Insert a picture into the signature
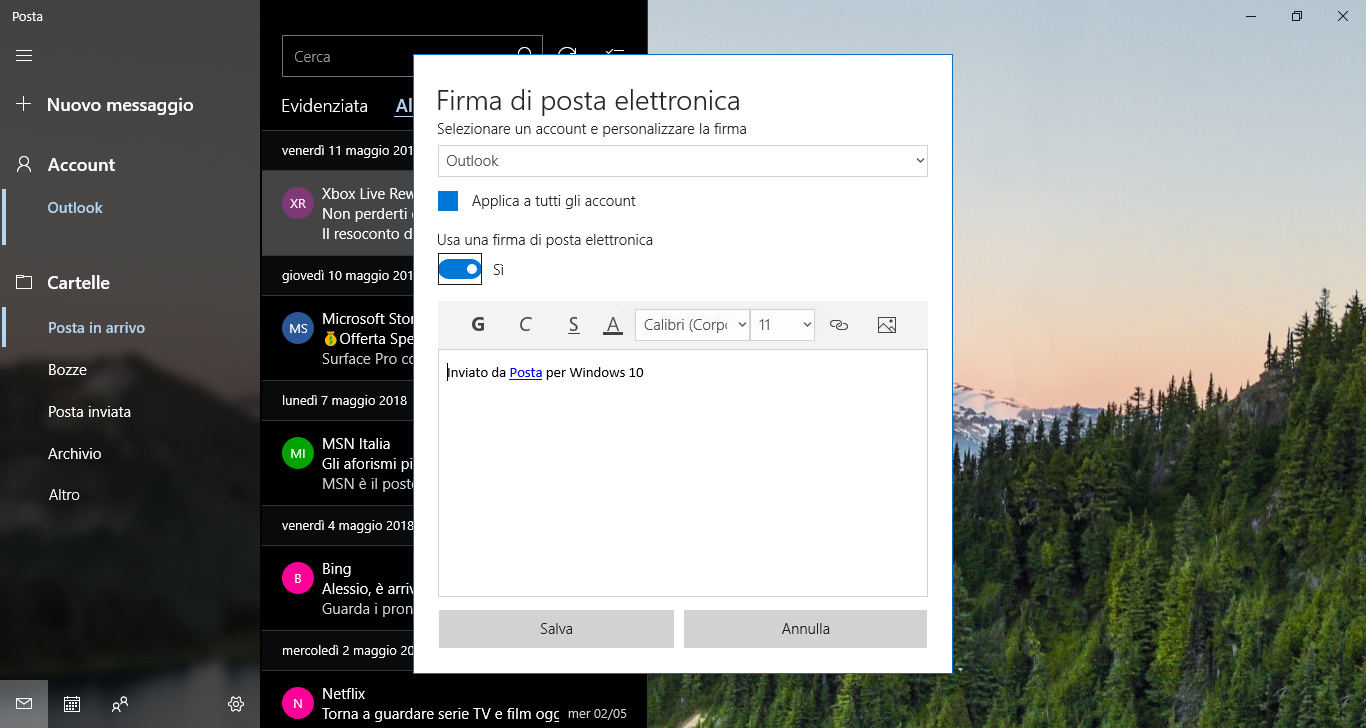Image resolution: width=1366 pixels, height=728 pixels. [x=886, y=324]
